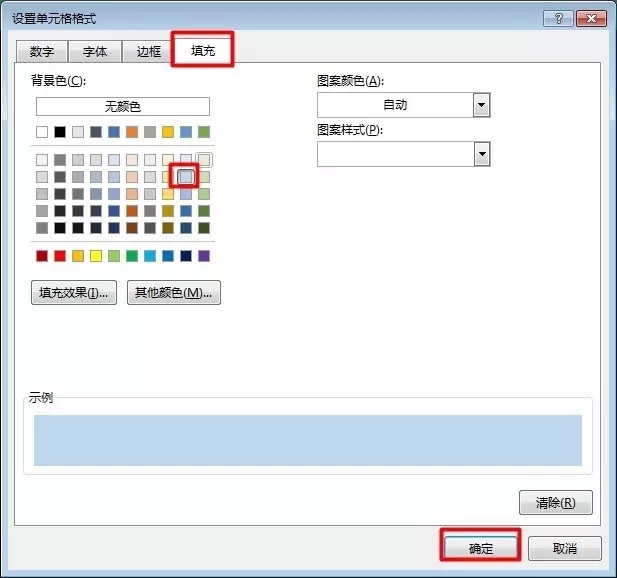The height and width of the screenshot is (578, 617).
Task: Switch to the 数字 tab
Action: pyautogui.click(x=42, y=51)
